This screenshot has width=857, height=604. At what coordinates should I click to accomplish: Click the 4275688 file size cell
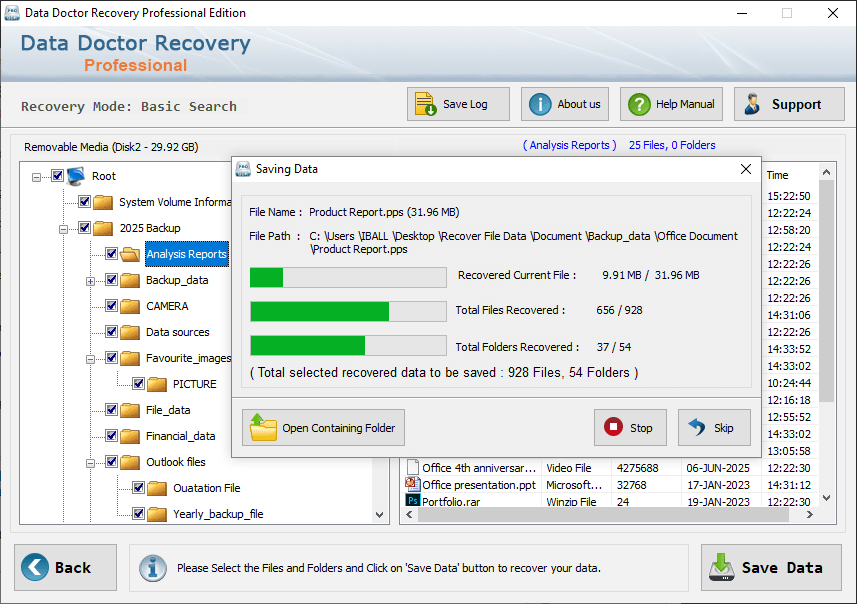pos(637,468)
